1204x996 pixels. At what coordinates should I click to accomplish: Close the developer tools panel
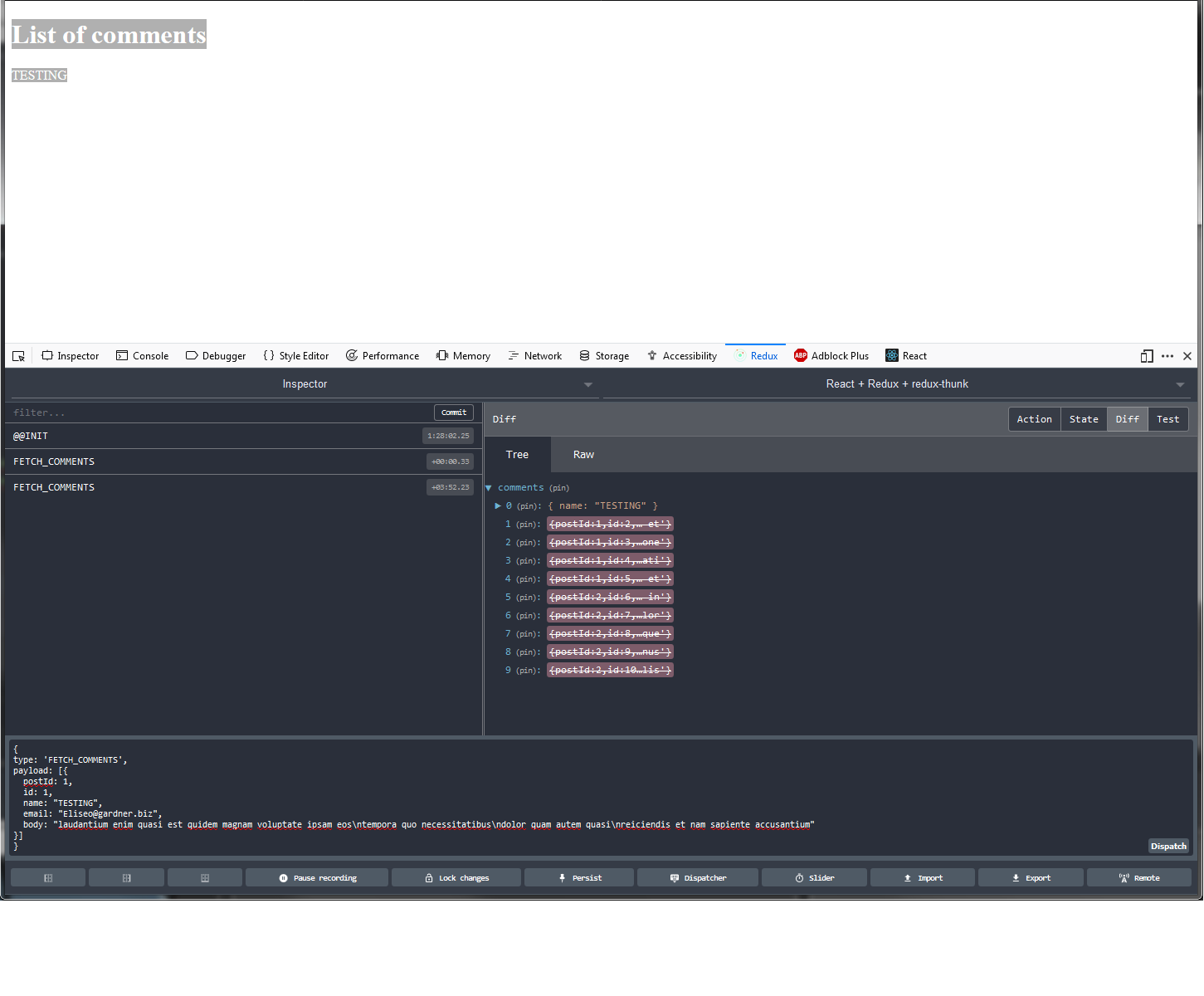[x=1187, y=356]
